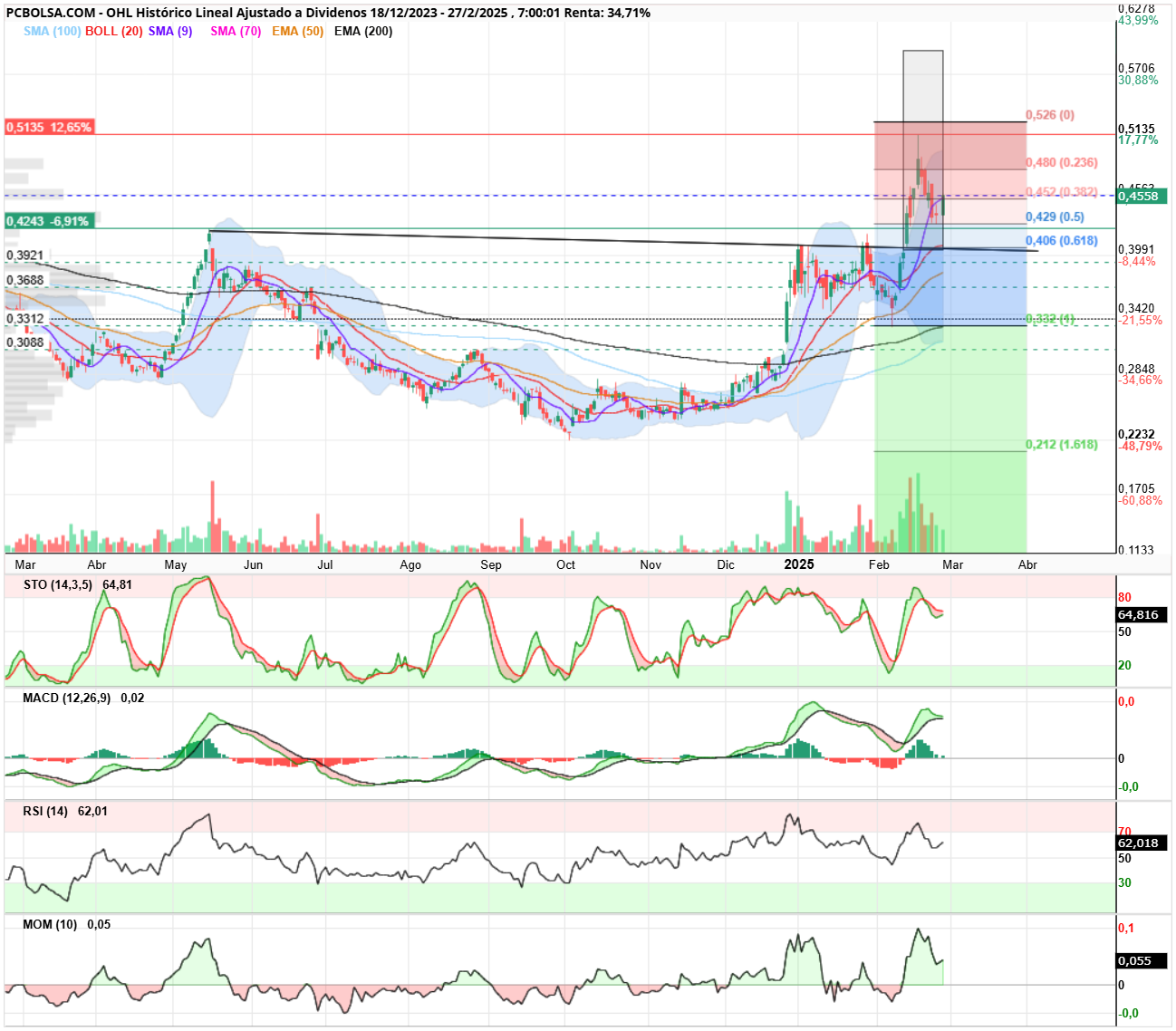The width and height of the screenshot is (1176, 1031).
Task: Click the 0,5135 12,65% red price tag
Action: point(49,128)
